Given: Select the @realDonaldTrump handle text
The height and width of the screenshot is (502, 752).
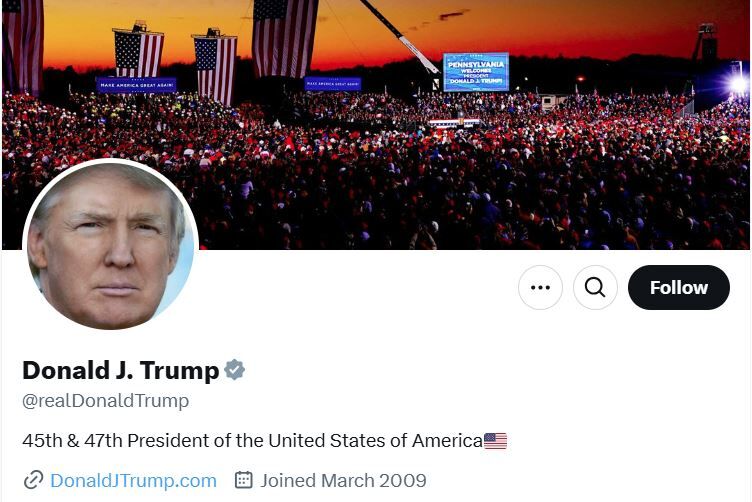Looking at the screenshot, I should pyautogui.click(x=106, y=401).
